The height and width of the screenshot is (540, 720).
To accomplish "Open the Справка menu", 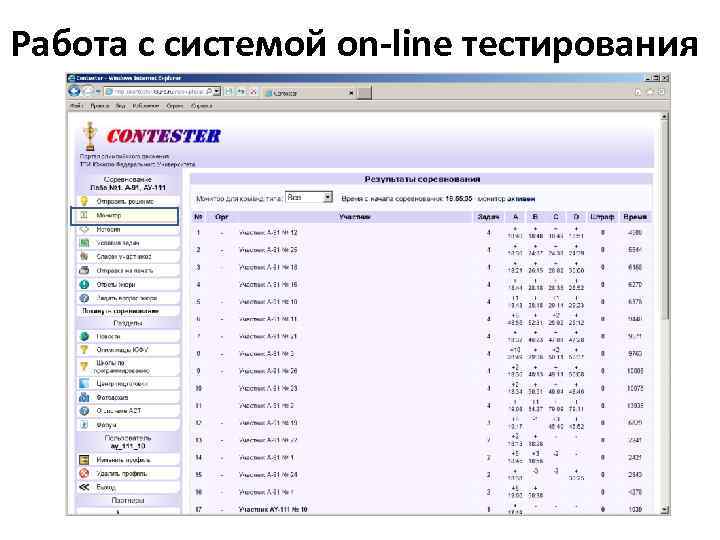I will (x=202, y=106).
